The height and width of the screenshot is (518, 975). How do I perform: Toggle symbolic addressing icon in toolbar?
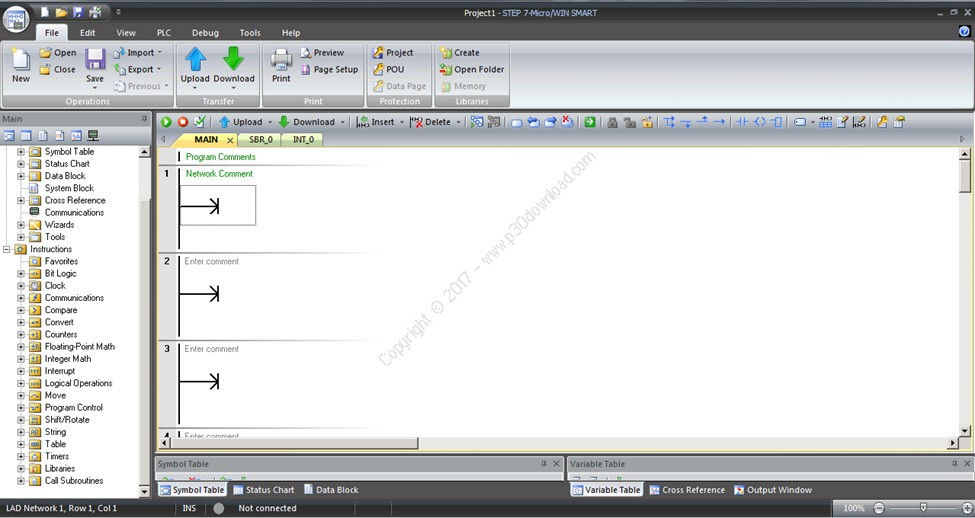pyautogui.click(x=800, y=122)
